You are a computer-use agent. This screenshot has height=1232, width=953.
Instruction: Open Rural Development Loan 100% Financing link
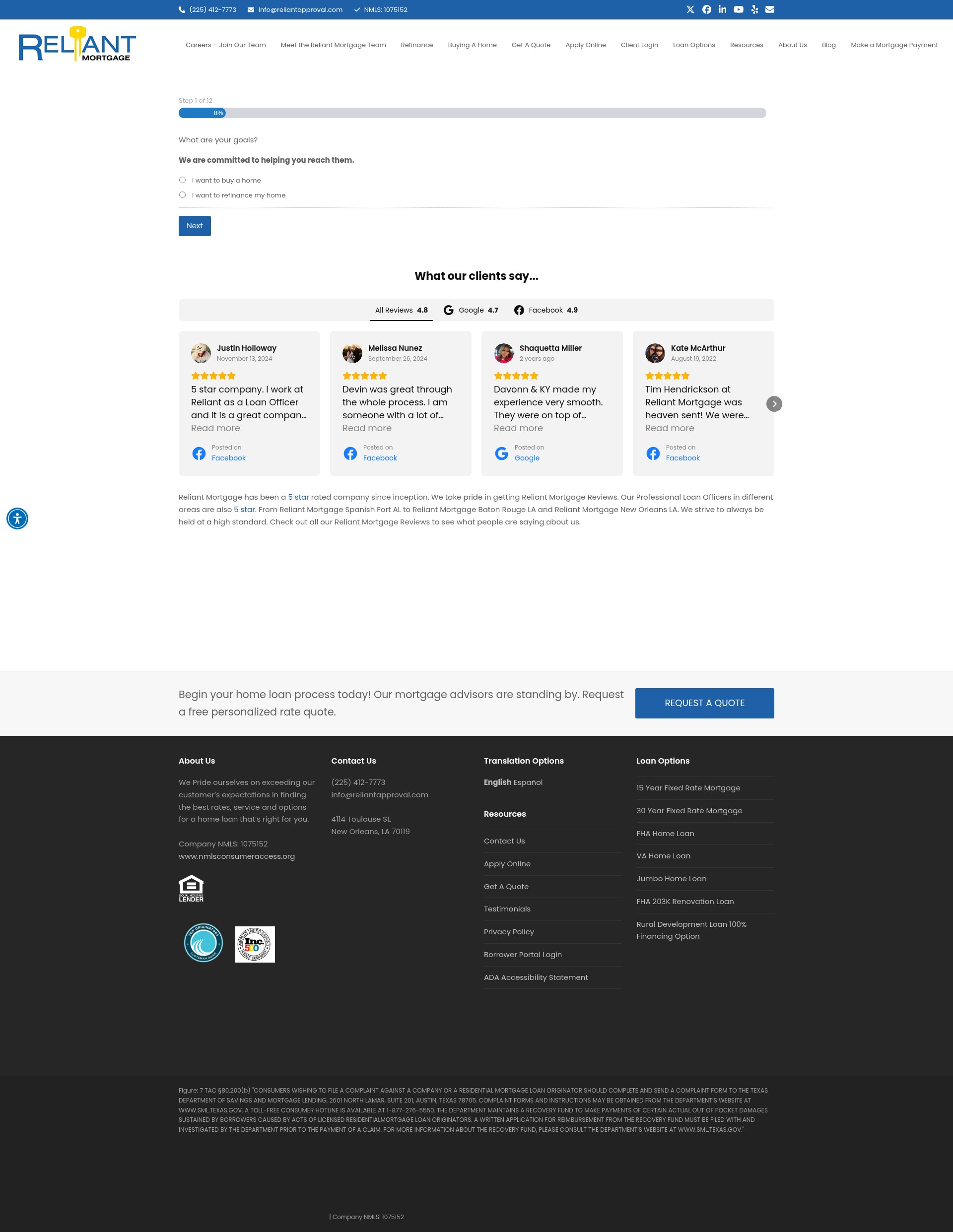coord(692,930)
